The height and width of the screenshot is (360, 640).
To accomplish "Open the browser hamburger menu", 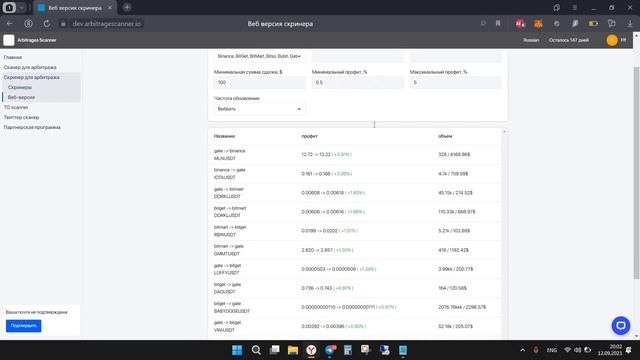I will point(574,8).
